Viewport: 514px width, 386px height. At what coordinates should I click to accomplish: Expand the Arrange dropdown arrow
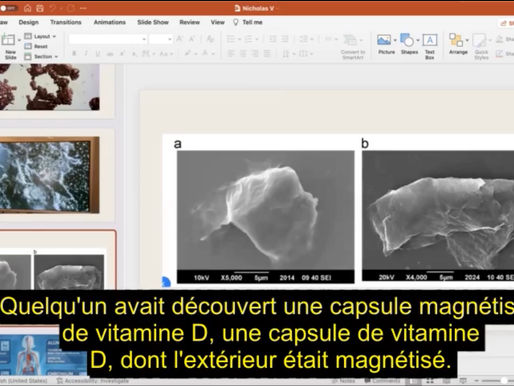point(467,40)
